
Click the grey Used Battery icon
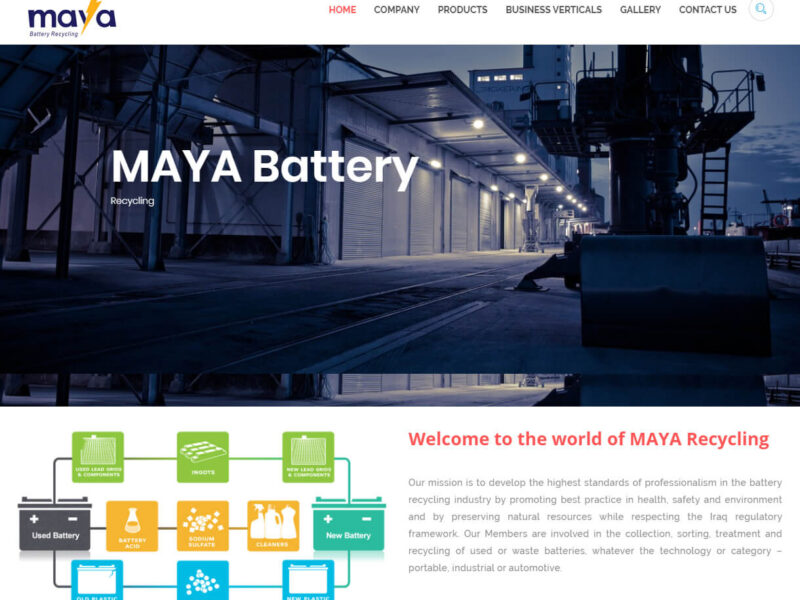(x=55, y=524)
